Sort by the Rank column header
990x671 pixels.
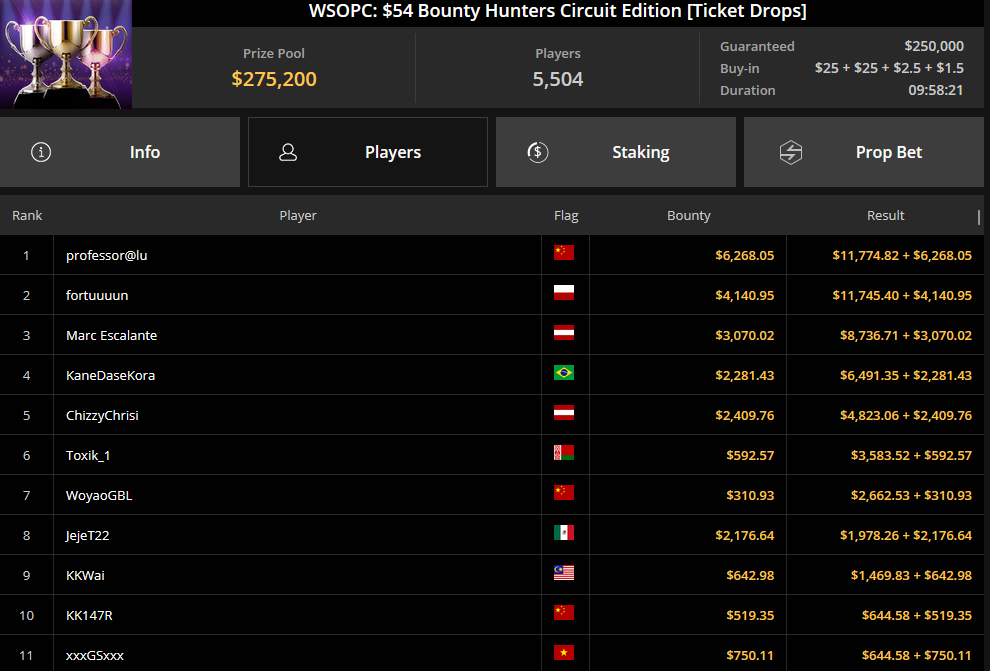pyautogui.click(x=27, y=215)
